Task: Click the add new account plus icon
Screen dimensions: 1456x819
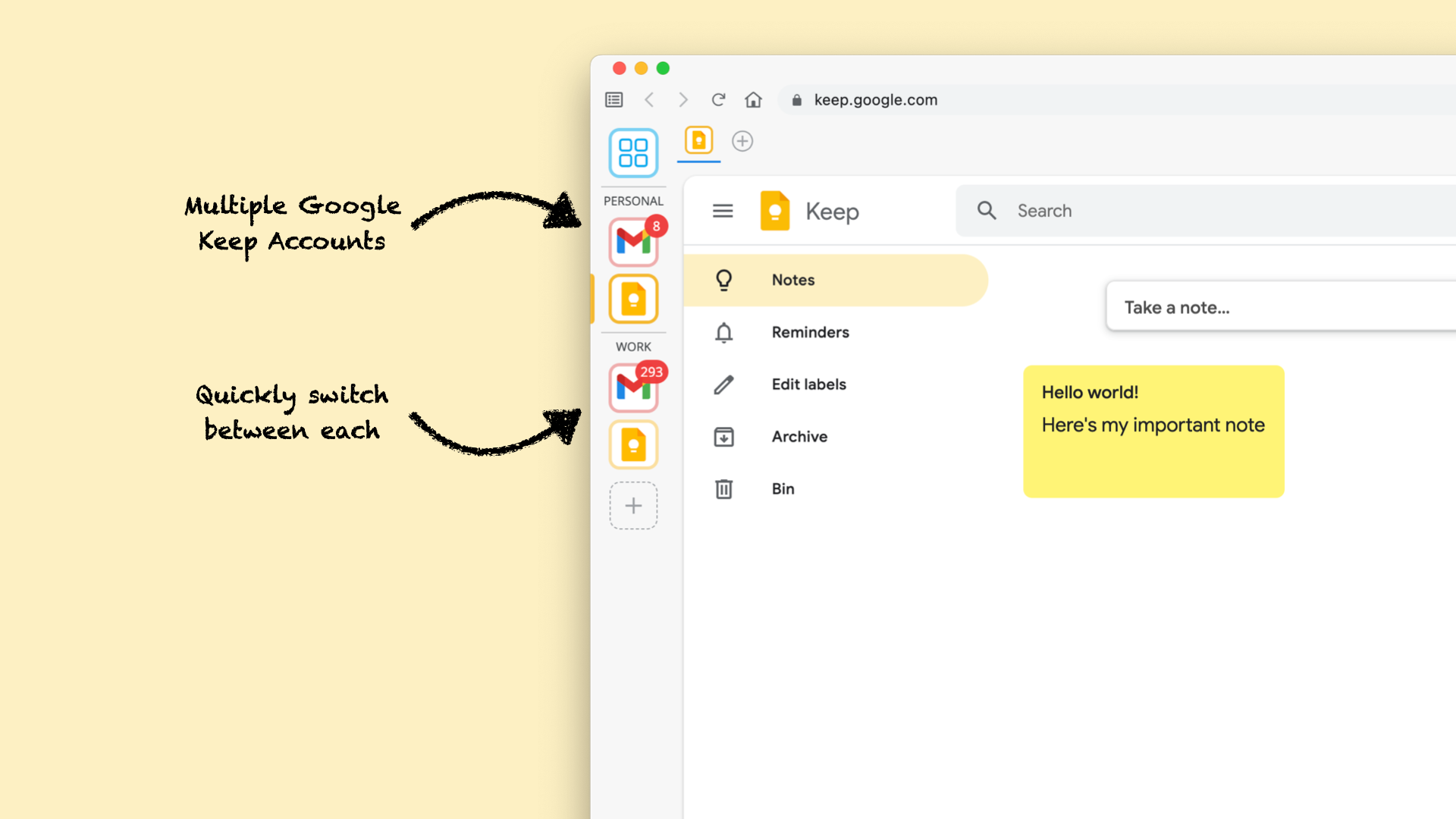Action: tap(634, 505)
